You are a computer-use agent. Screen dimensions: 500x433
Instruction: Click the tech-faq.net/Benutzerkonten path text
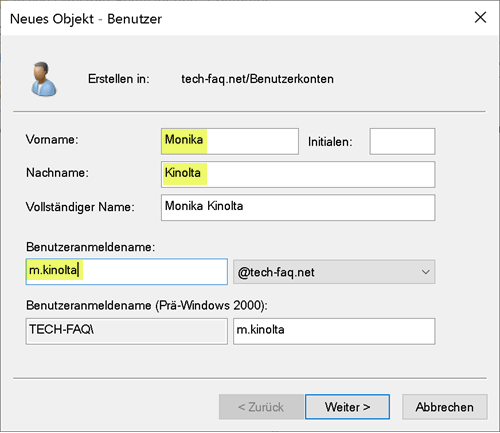pos(257,79)
